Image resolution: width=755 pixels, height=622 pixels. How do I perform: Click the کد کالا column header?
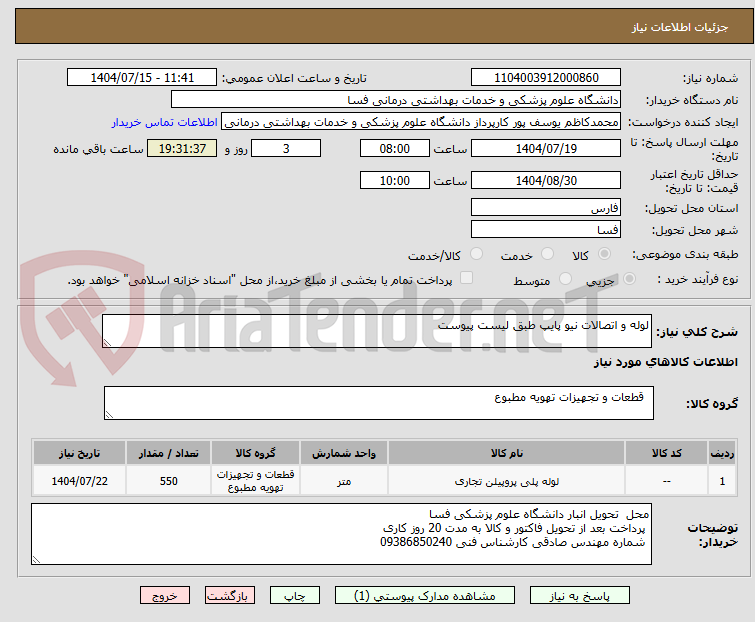(666, 453)
